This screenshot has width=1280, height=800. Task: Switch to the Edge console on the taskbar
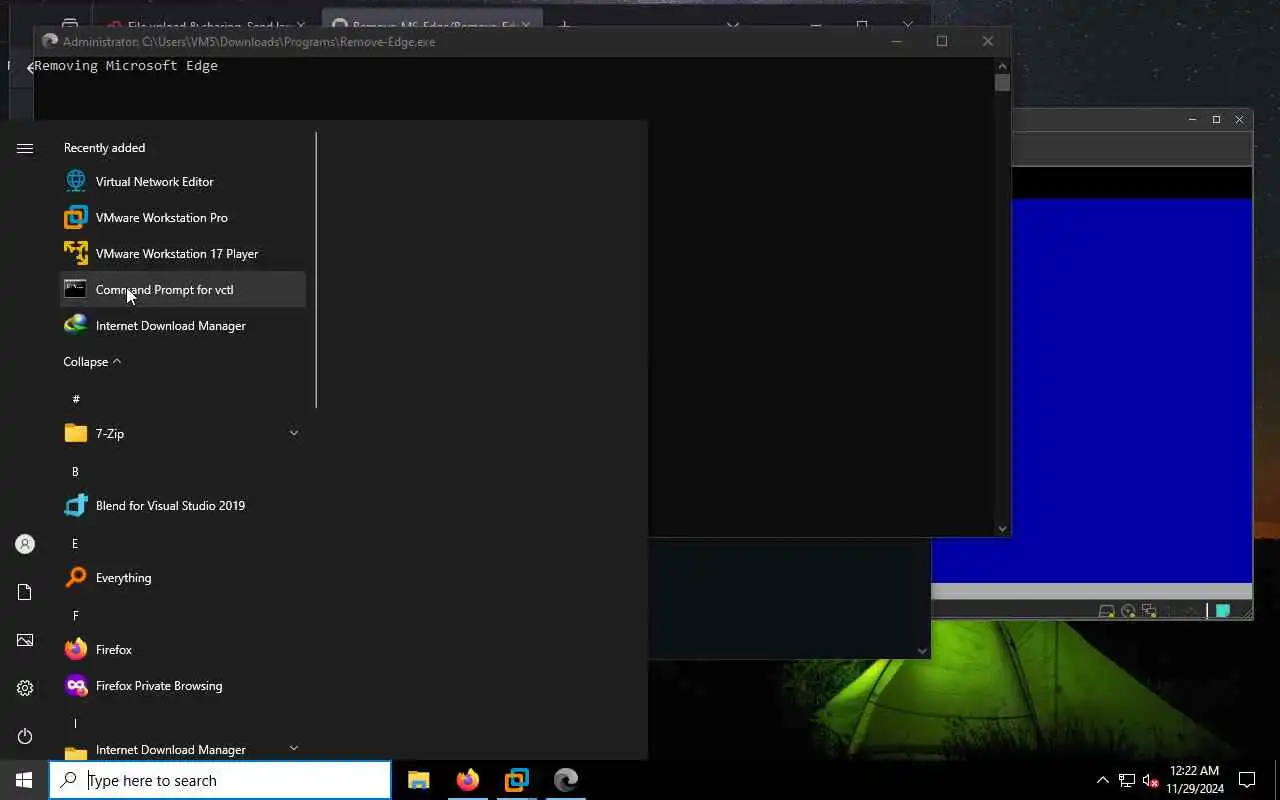pos(566,780)
